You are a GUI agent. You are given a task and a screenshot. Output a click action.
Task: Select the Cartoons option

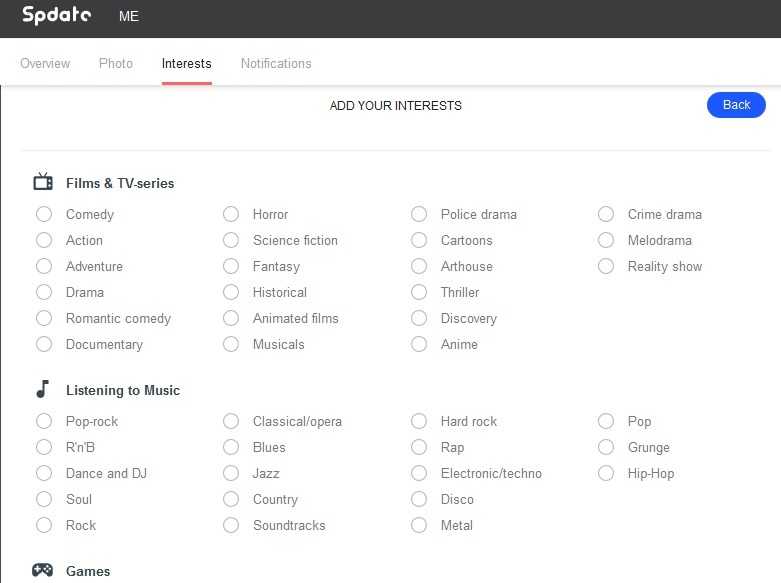coord(419,240)
